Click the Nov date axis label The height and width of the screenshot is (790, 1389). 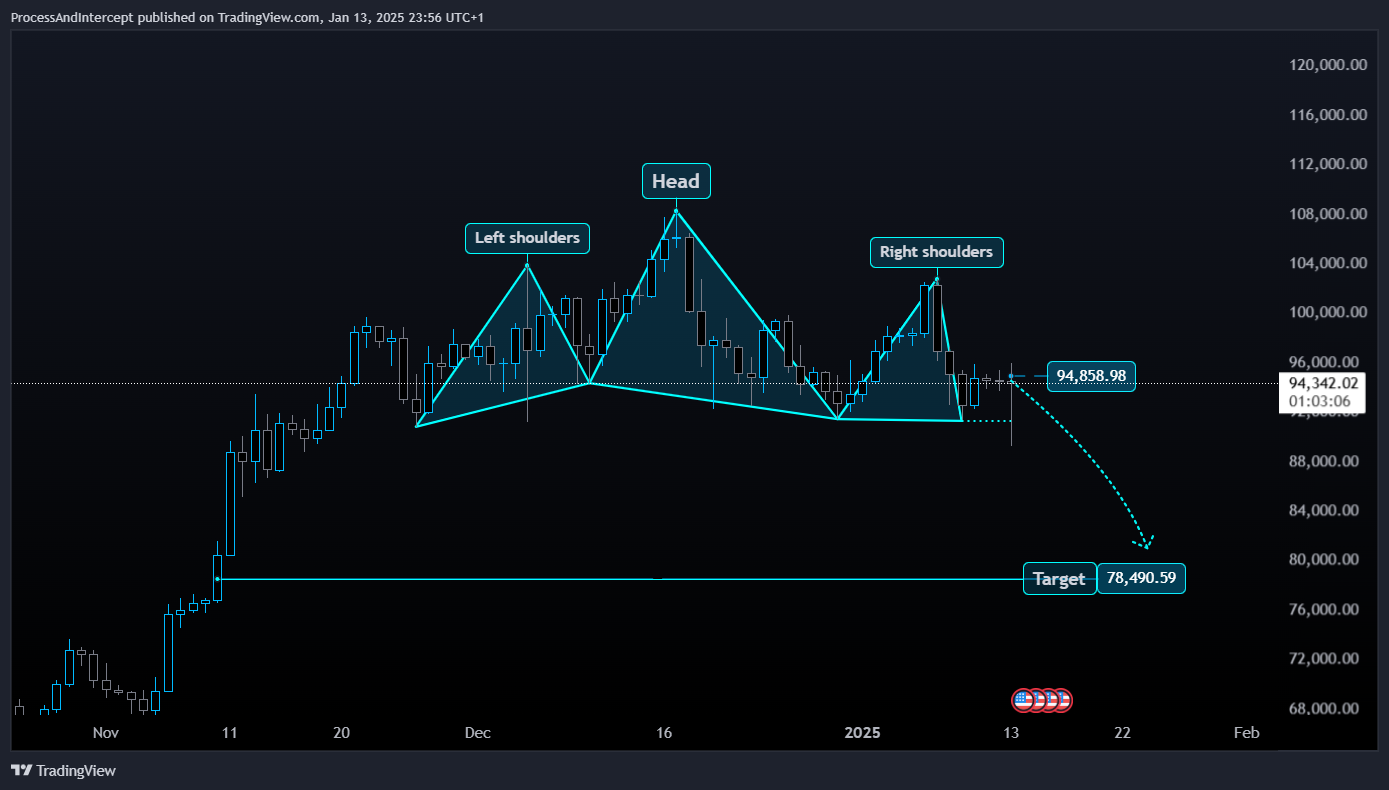pyautogui.click(x=105, y=732)
